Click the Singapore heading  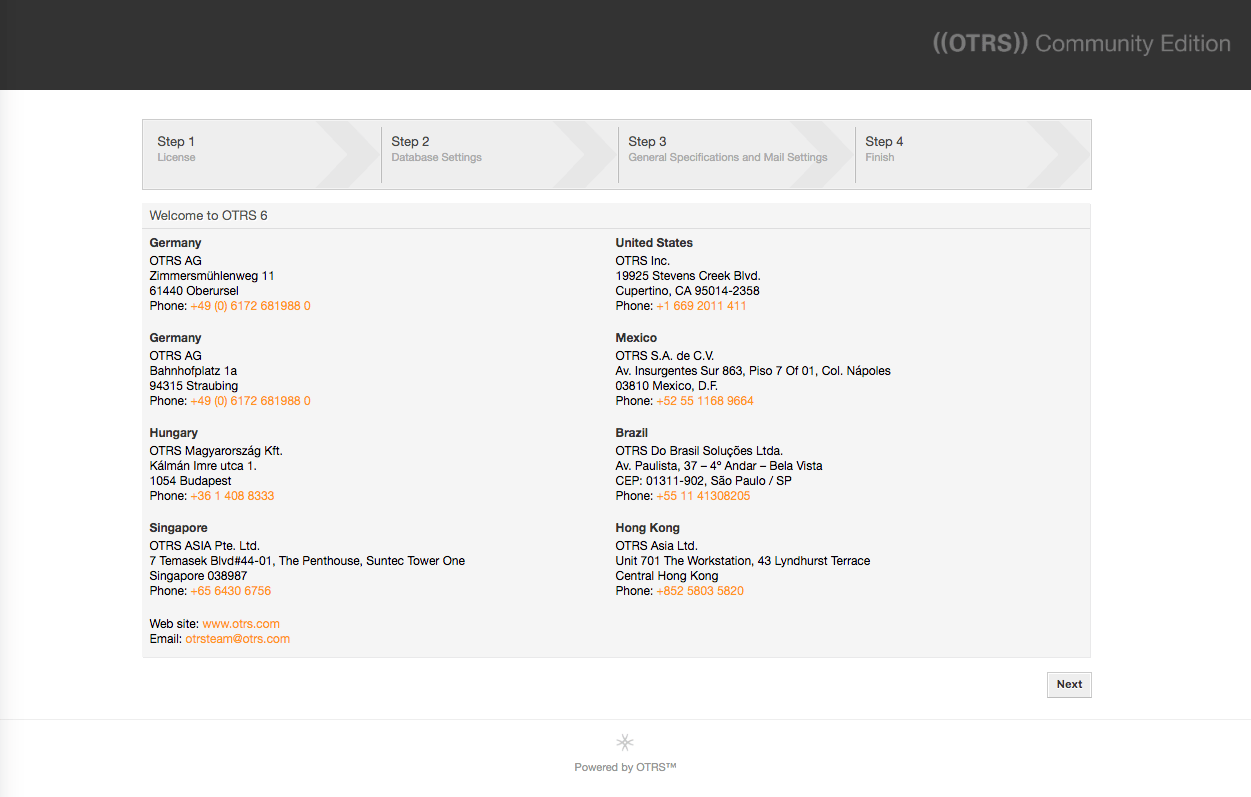[x=179, y=528]
